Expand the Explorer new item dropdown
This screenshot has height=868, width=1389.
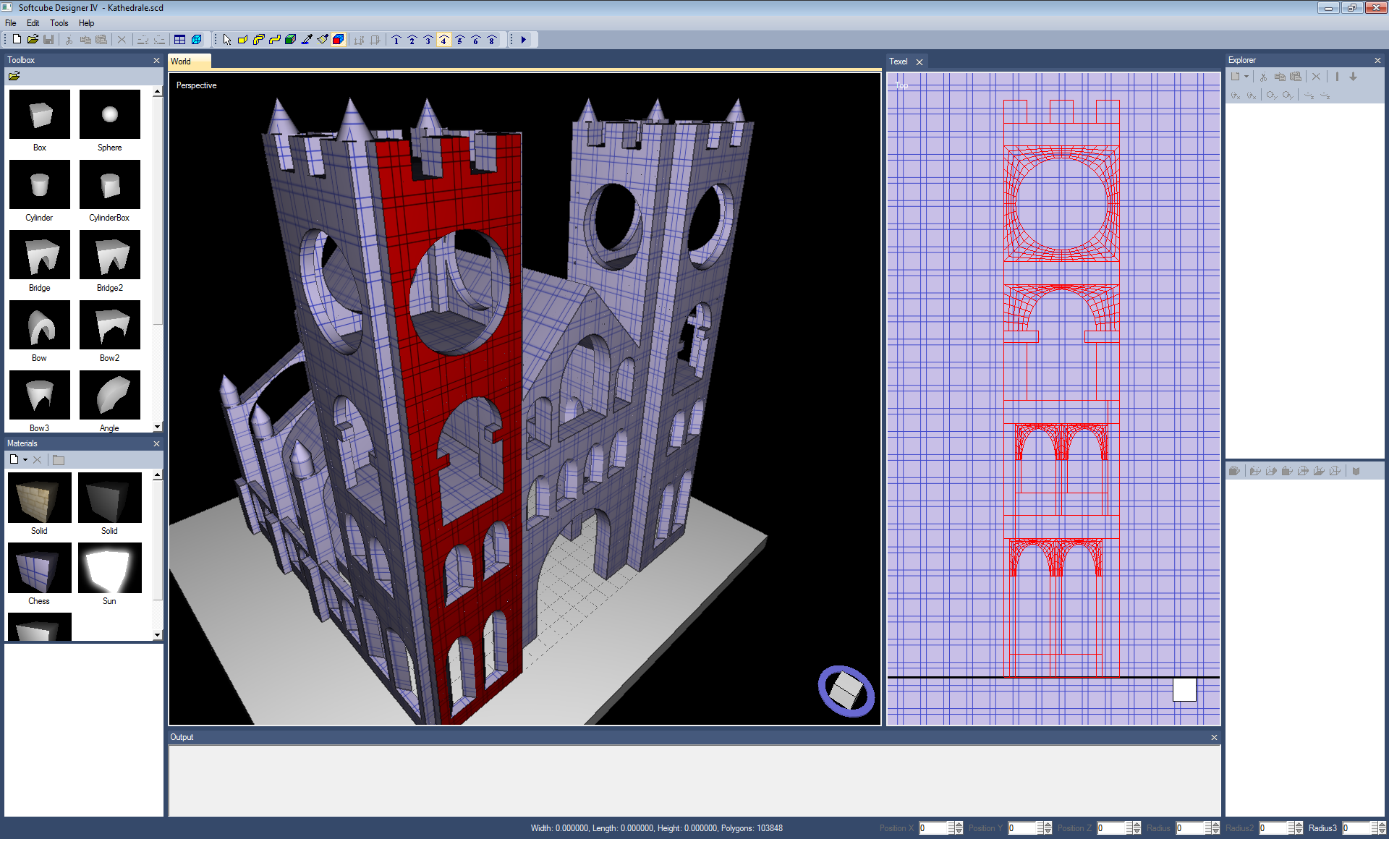pyautogui.click(x=1246, y=77)
